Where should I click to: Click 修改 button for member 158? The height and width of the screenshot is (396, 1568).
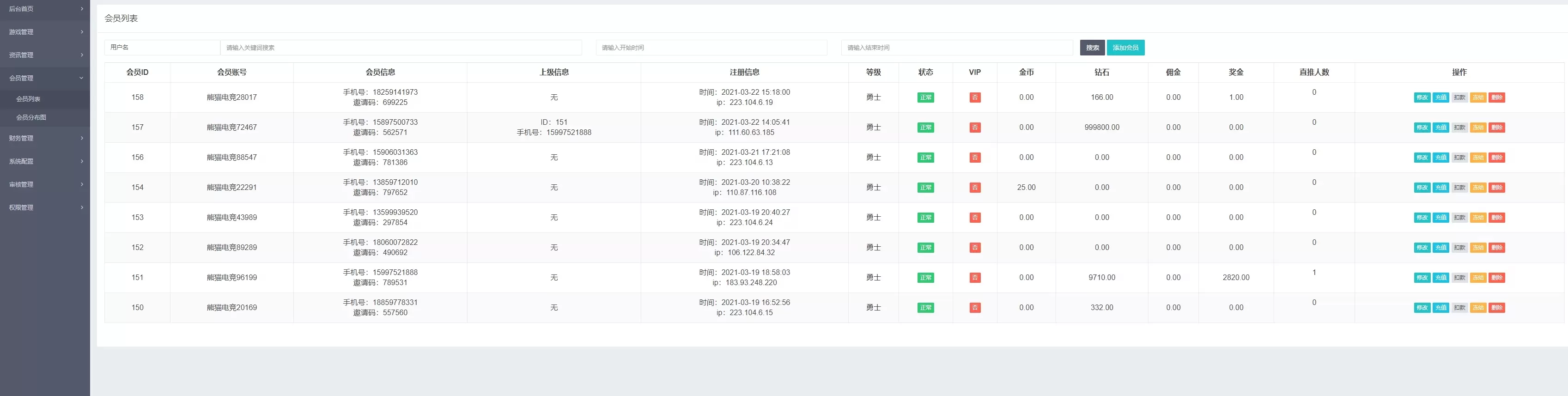click(x=1422, y=97)
